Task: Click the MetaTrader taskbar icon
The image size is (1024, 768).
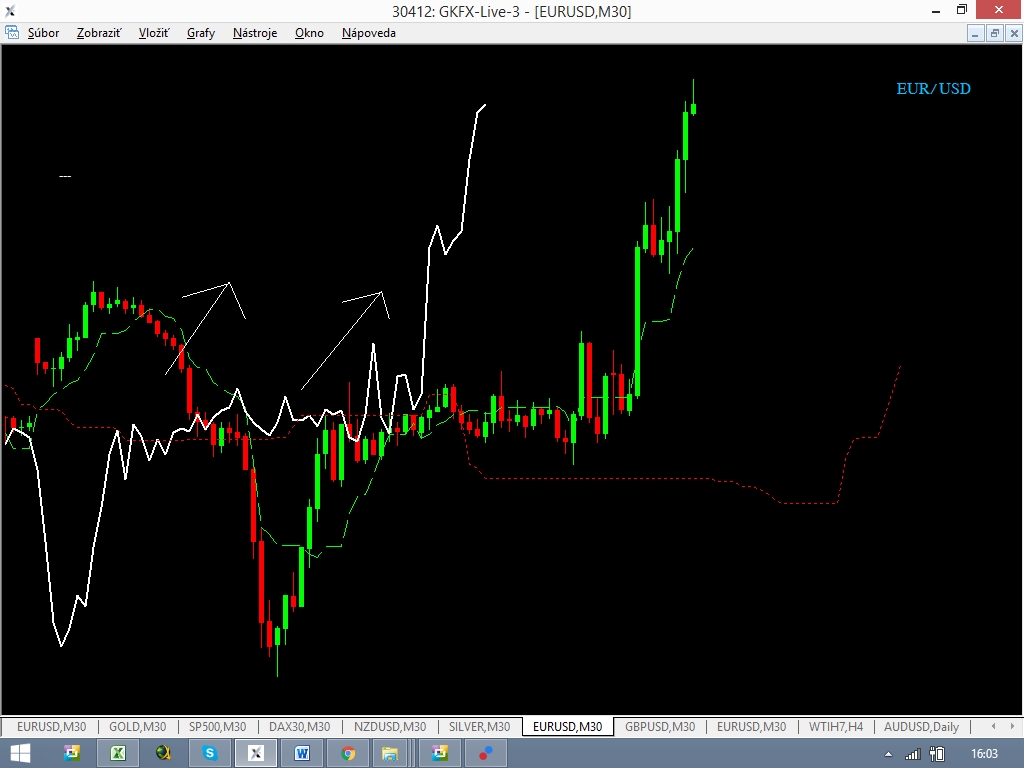Action: click(x=256, y=753)
